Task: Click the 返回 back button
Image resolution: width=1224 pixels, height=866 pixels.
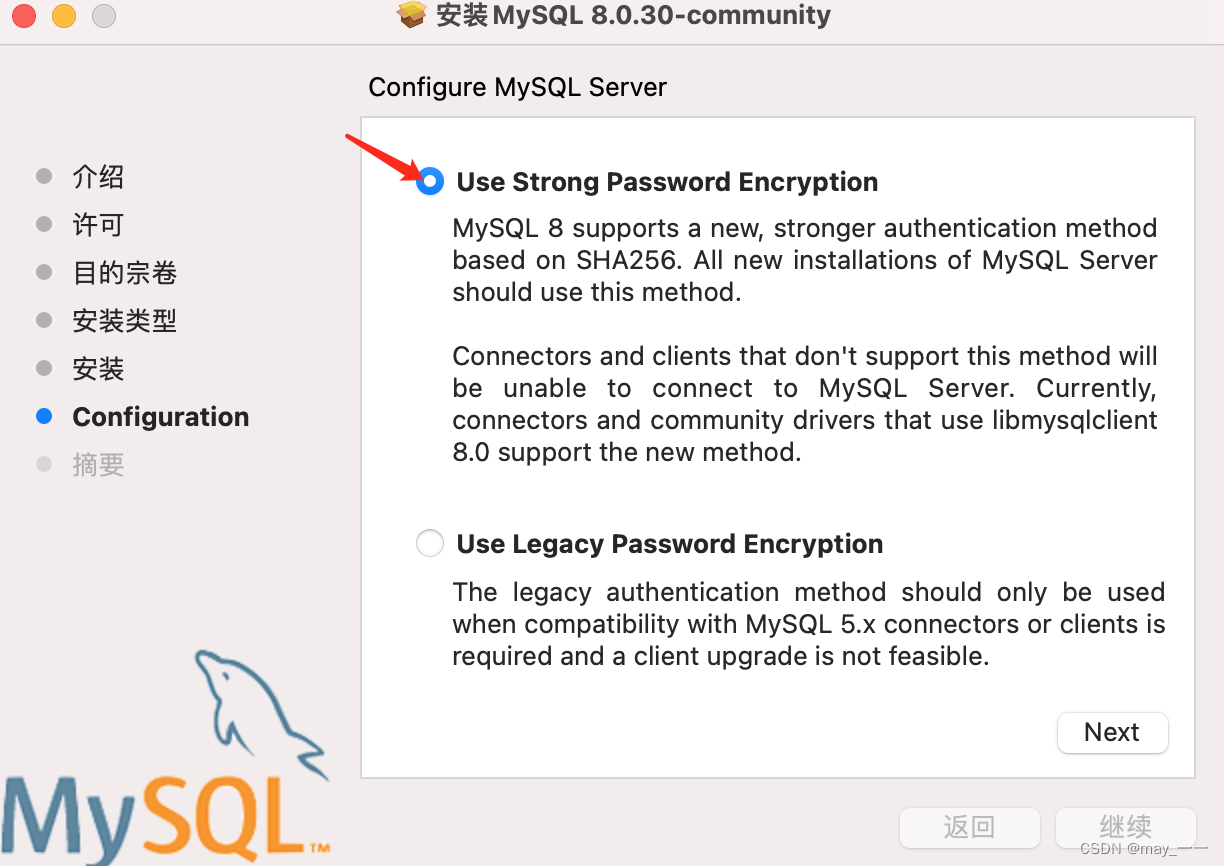Action: point(969,828)
